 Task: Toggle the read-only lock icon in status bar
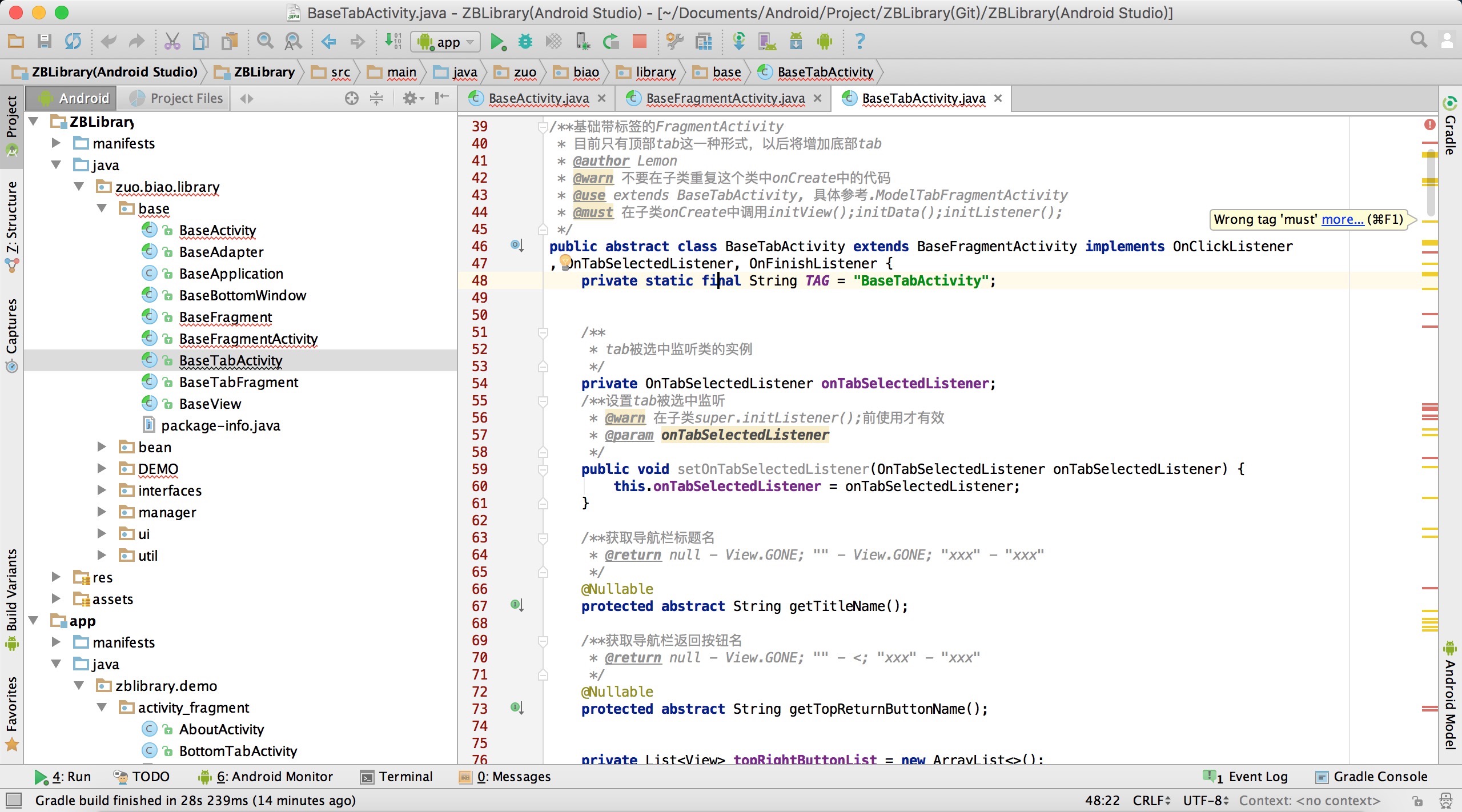pos(1417,801)
